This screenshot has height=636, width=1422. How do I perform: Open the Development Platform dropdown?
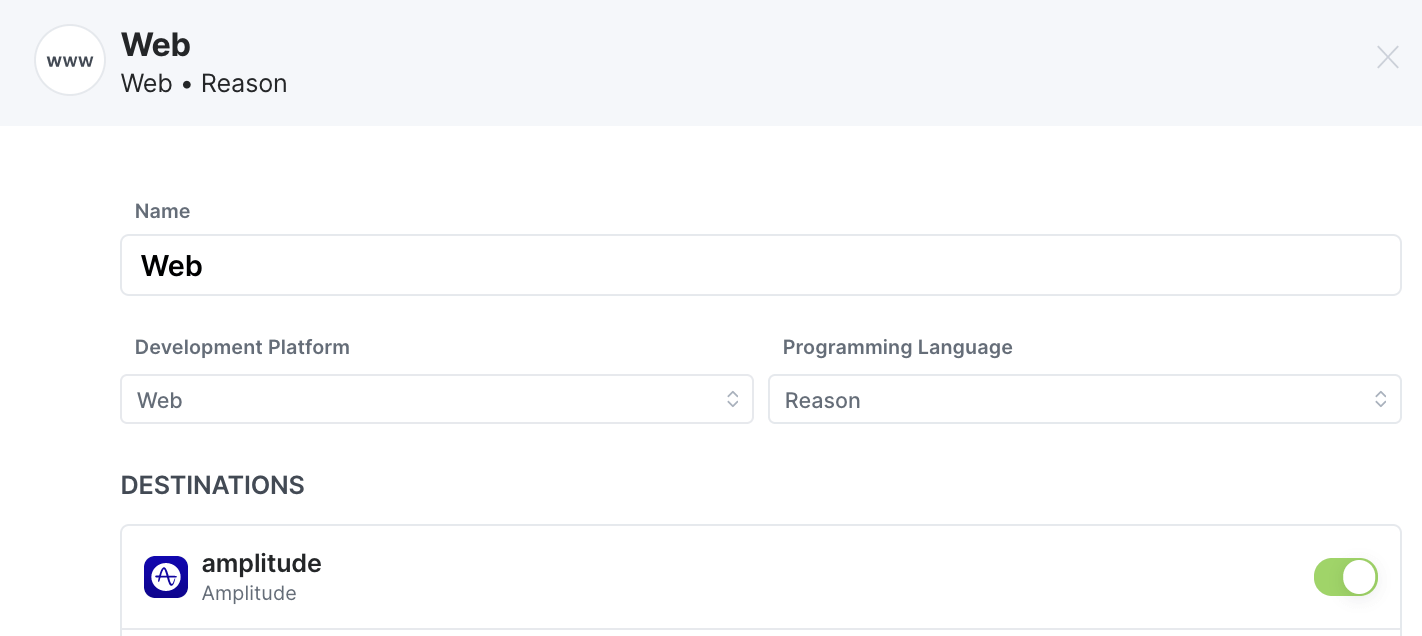436,400
